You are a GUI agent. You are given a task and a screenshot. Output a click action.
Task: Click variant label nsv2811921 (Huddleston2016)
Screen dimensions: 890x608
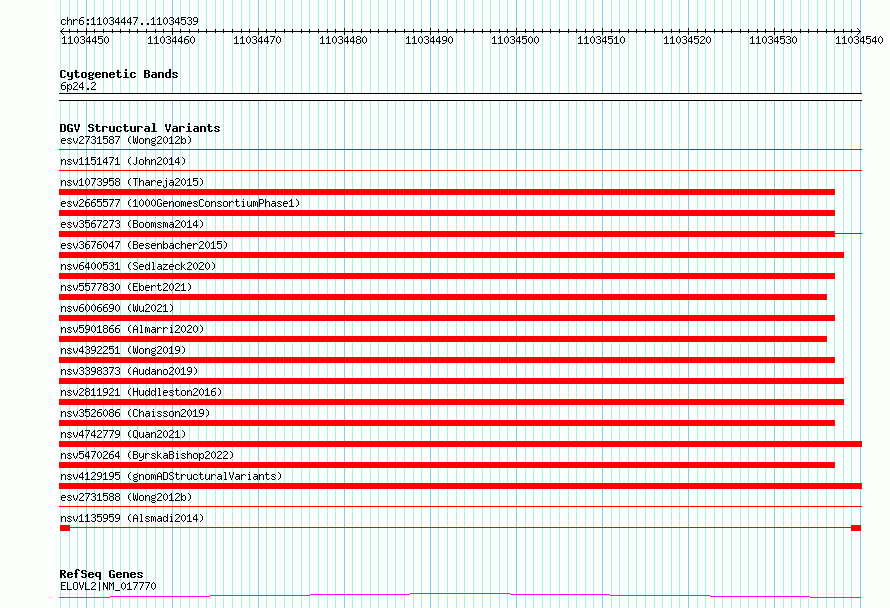(141, 392)
